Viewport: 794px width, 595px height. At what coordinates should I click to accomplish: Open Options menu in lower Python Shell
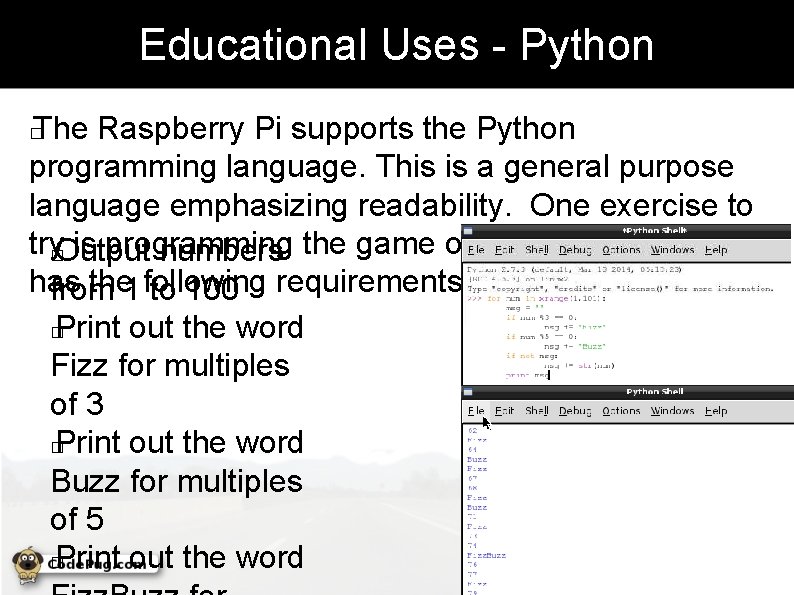tap(621, 411)
